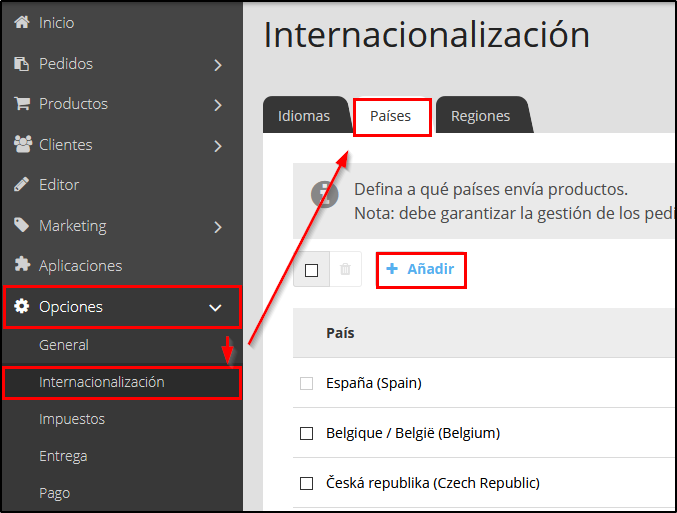Click the house icon beside Inicio

point(22,22)
